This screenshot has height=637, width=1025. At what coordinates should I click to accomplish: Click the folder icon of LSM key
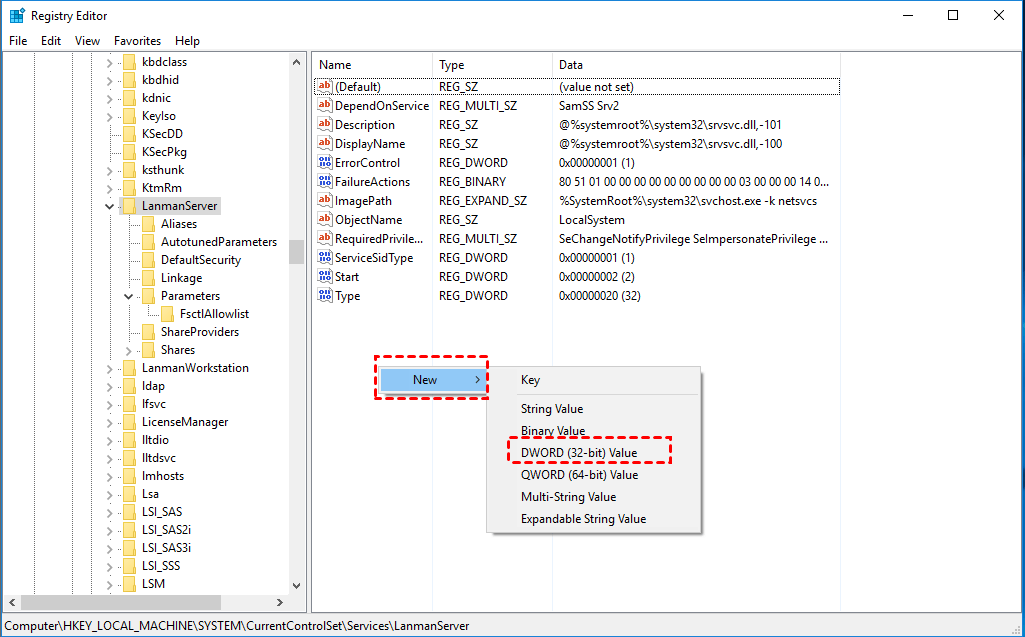[x=129, y=584]
